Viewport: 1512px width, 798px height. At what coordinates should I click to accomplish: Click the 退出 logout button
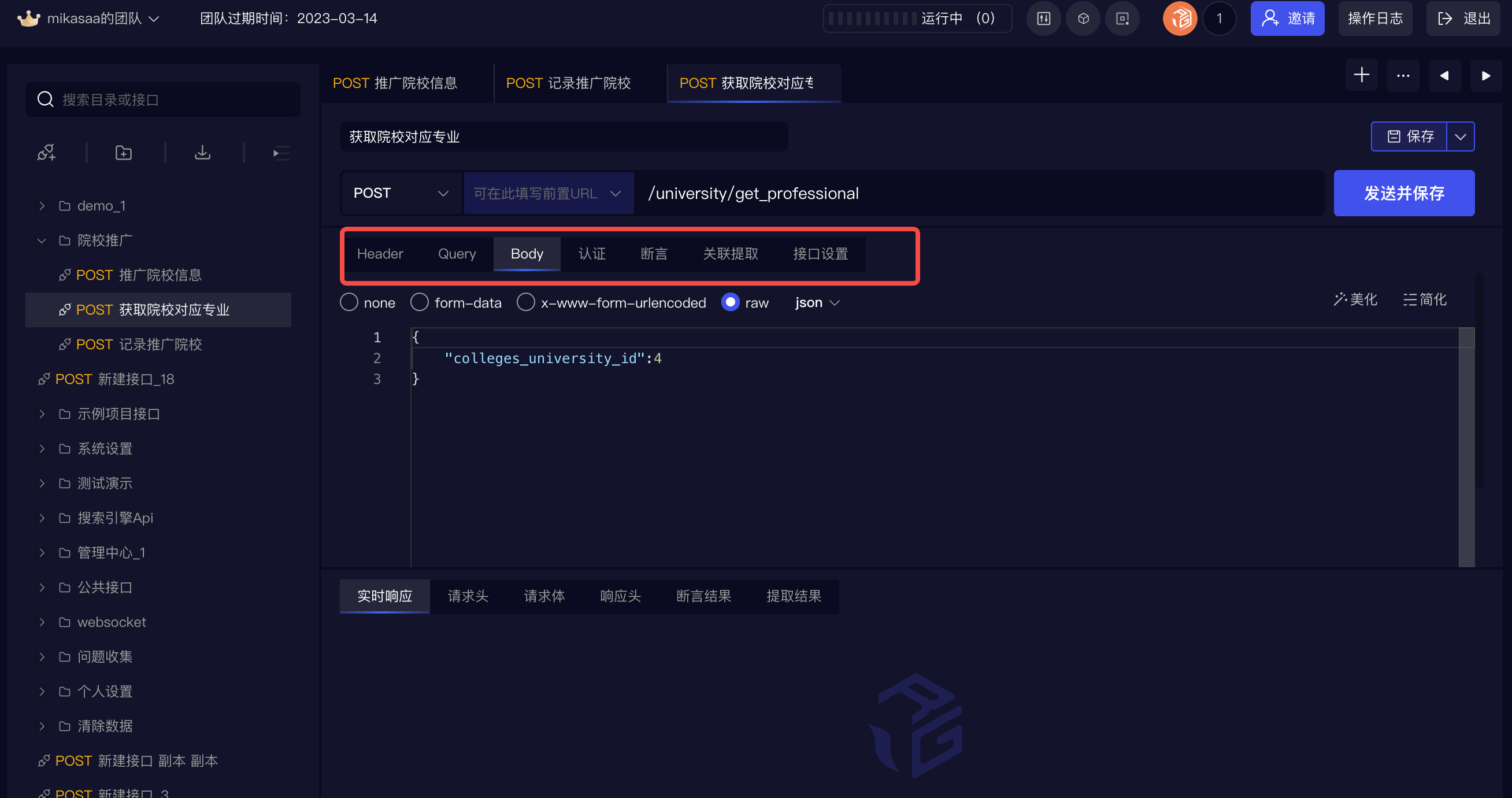point(1463,19)
